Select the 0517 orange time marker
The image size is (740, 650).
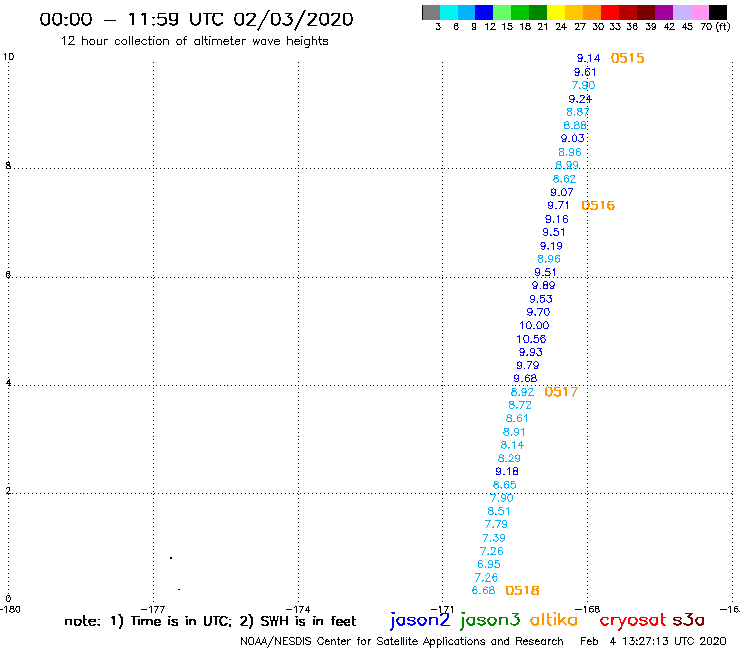(561, 392)
